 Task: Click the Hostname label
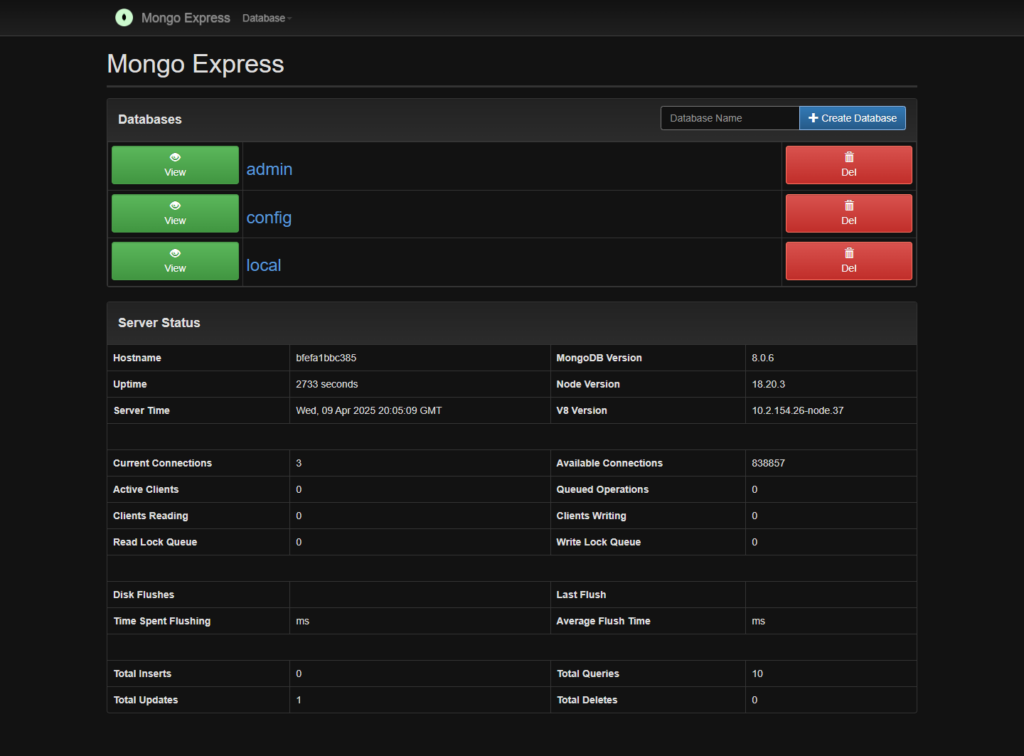(137, 358)
